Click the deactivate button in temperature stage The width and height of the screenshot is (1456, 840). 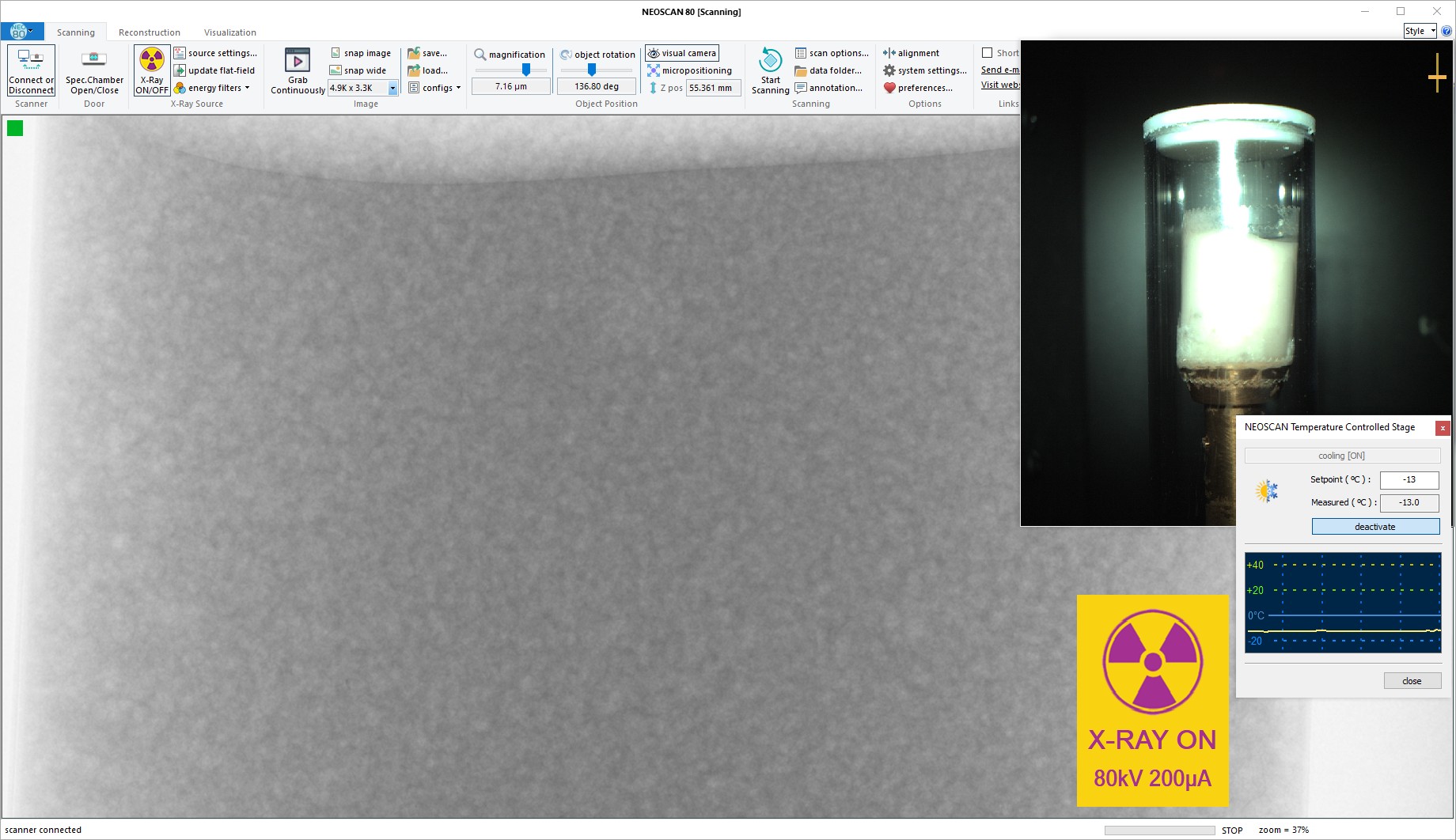click(1374, 527)
